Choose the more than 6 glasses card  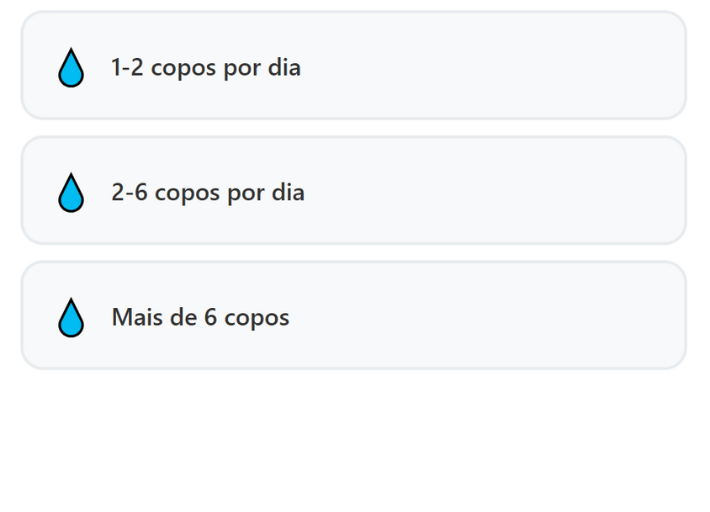coord(353,316)
